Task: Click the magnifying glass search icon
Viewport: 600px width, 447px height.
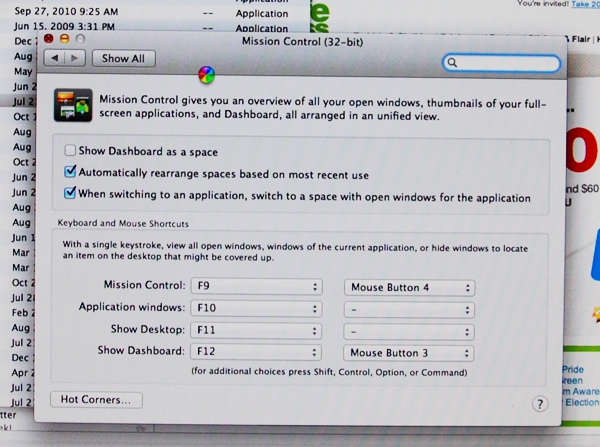Action: point(452,63)
